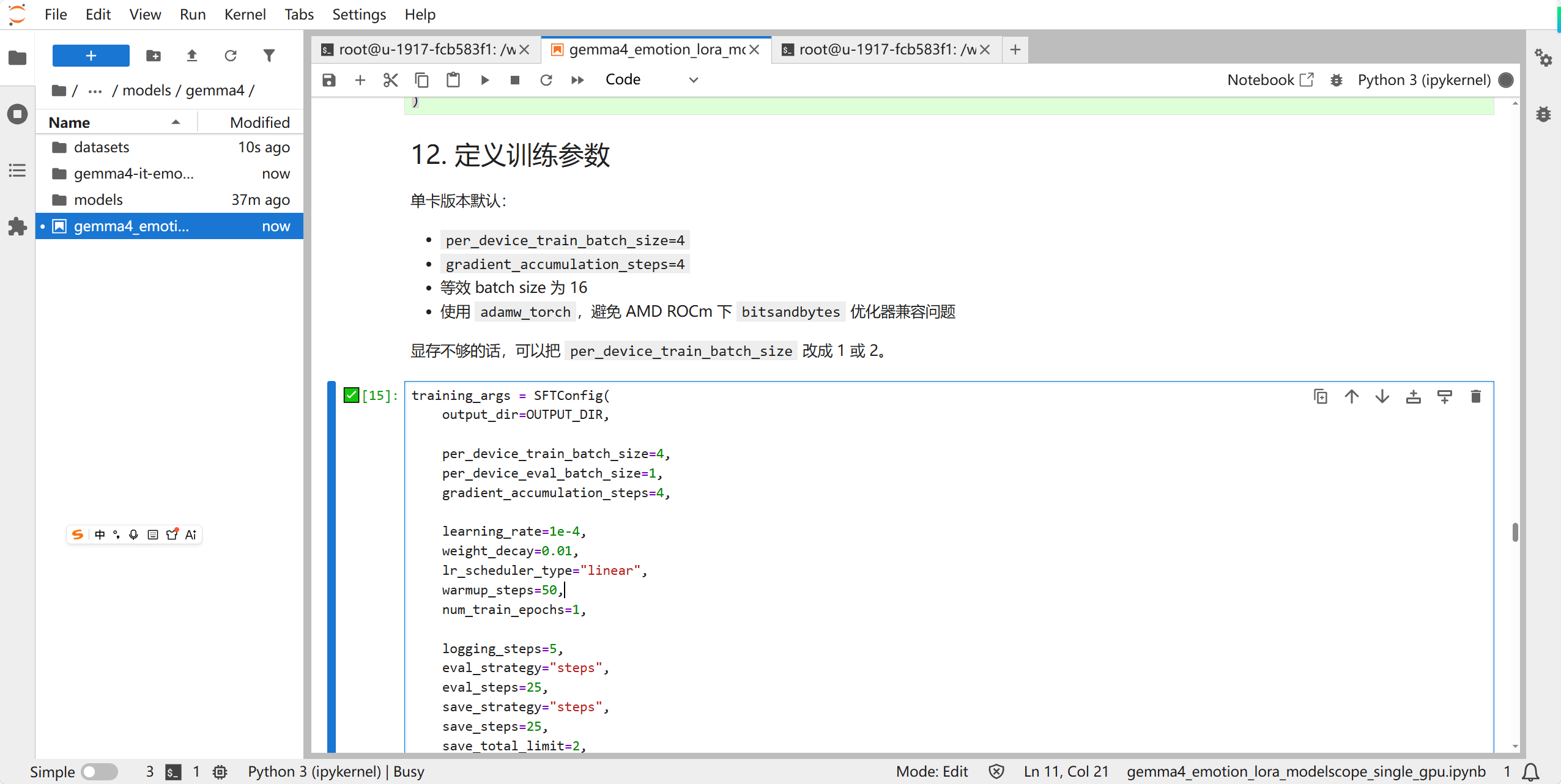The image size is (1561, 784).
Task: Select the gemma4_emoti... notebook file
Action: pos(169,226)
